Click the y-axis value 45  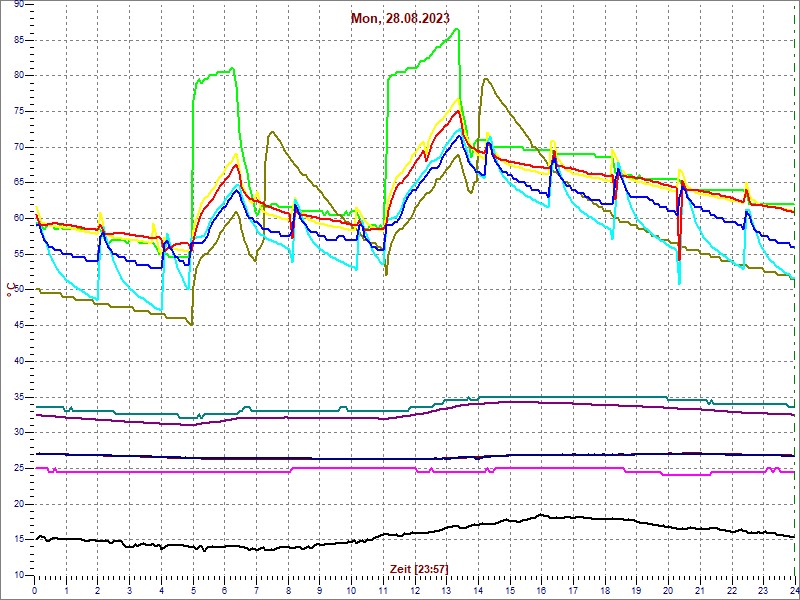(x=19, y=326)
